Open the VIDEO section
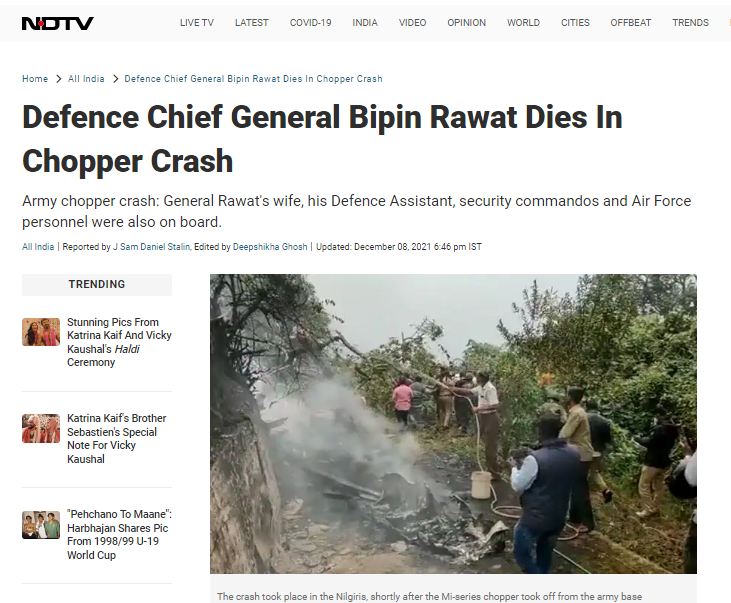Image resolution: width=731 pixels, height=603 pixels. coord(413,22)
